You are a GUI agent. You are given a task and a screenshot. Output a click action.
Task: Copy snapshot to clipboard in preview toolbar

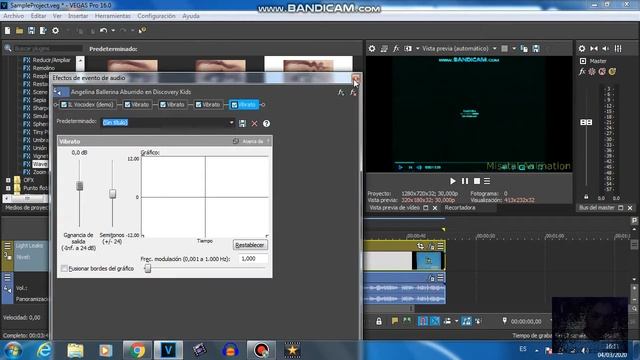click(524, 49)
